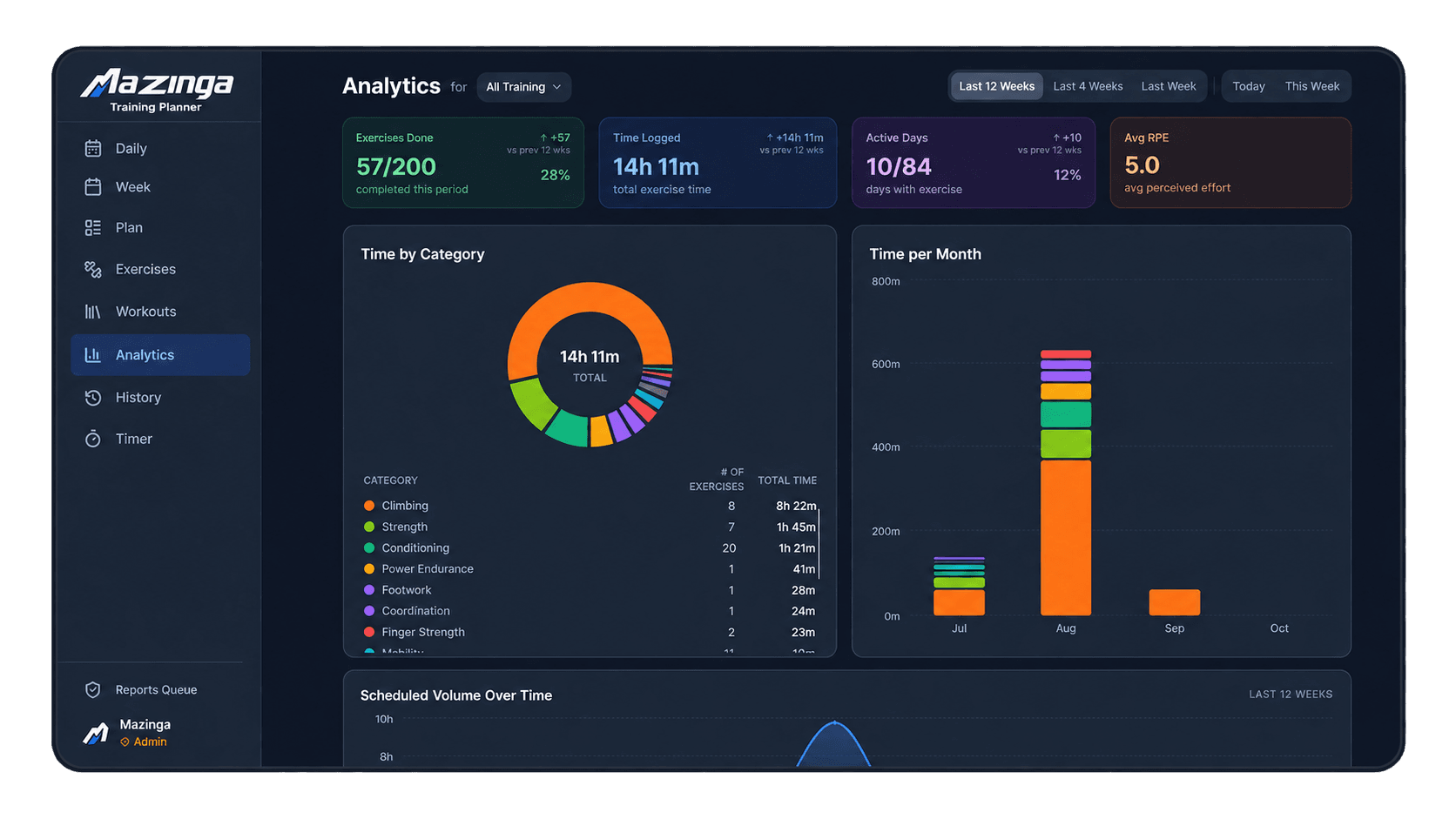Click the Scheduled Volume Over Time title
This screenshot has width=1456, height=819.
pyautogui.click(x=456, y=695)
